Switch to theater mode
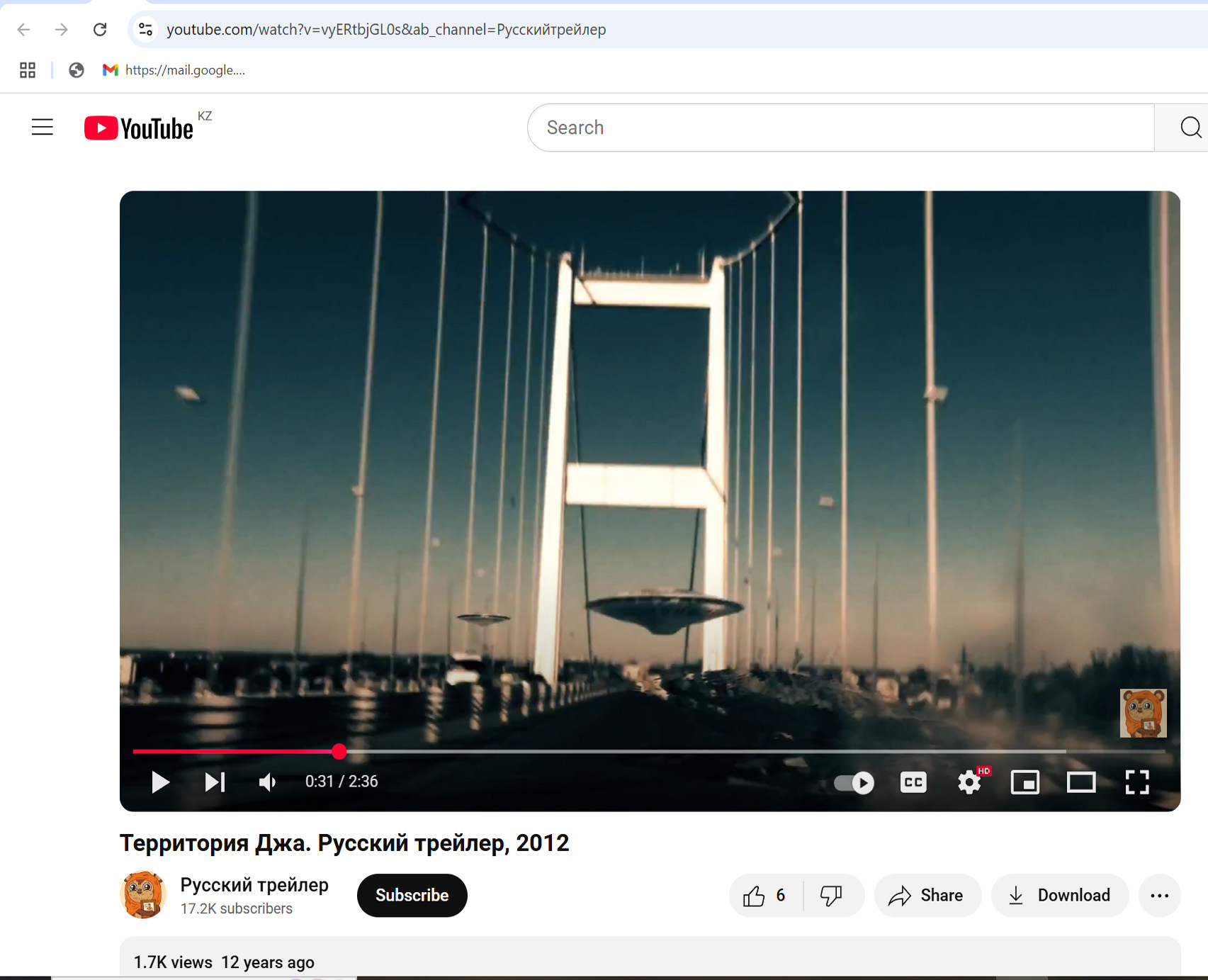 coord(1081,782)
